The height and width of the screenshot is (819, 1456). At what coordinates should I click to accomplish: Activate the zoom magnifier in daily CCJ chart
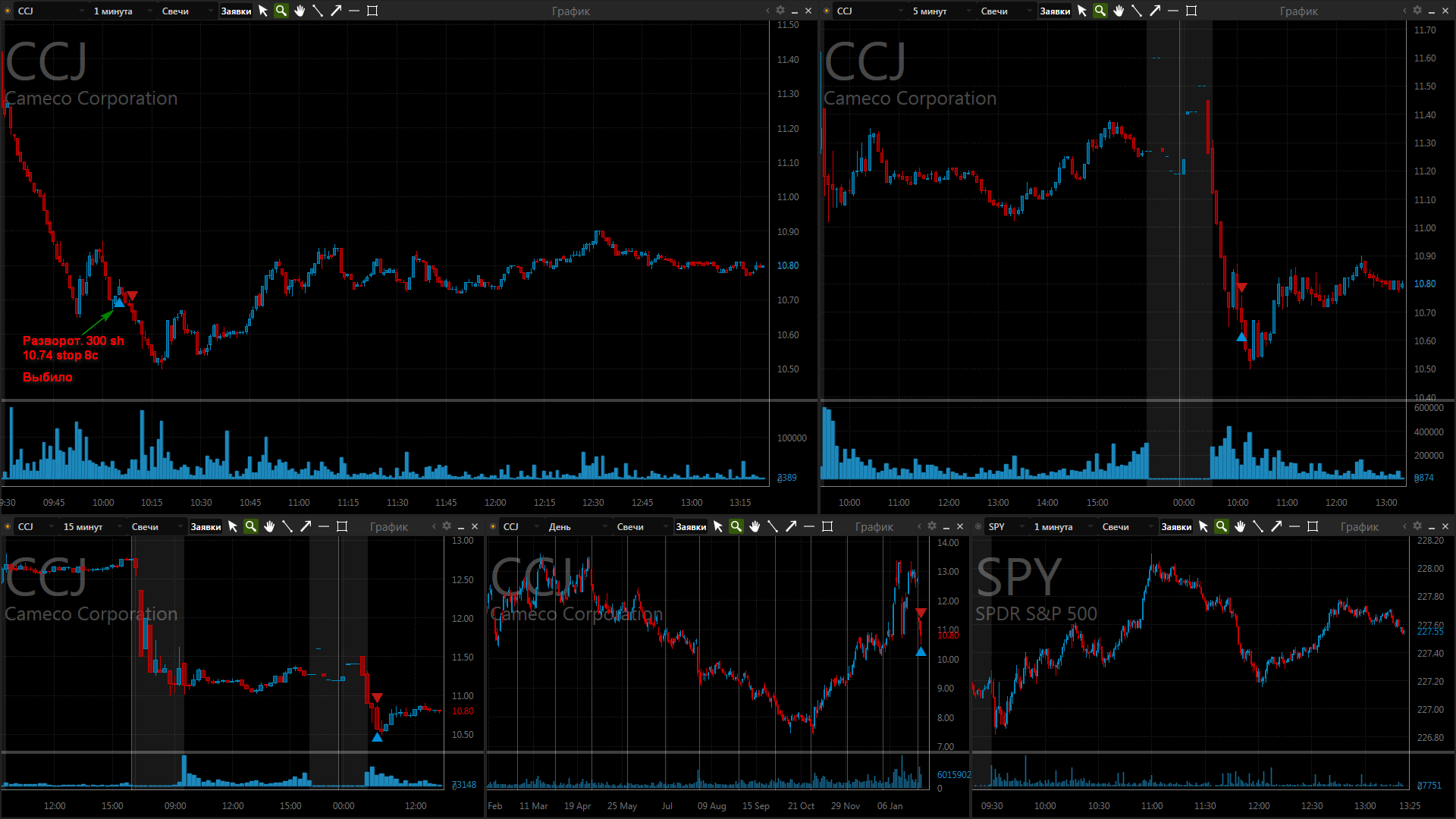tap(736, 526)
